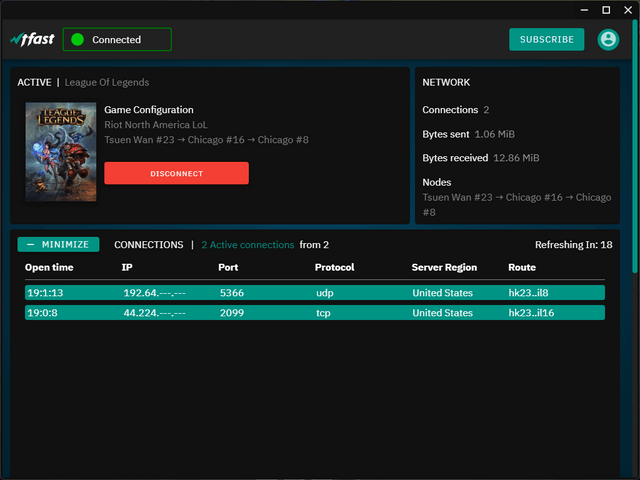Click the Refreshing In countdown text
This screenshot has width=640, height=480.
pos(573,244)
